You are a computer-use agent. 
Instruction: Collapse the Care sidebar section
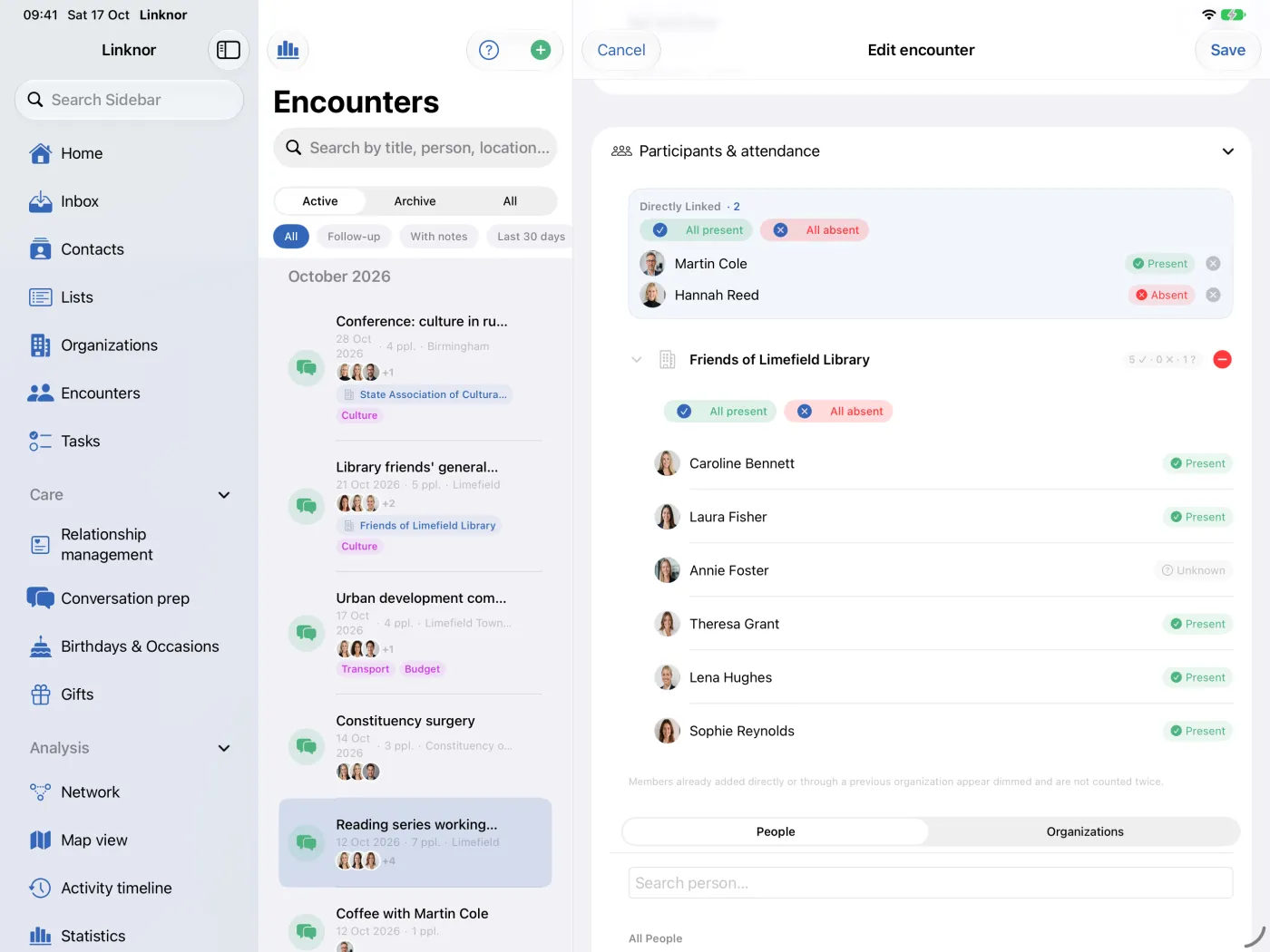click(x=224, y=495)
